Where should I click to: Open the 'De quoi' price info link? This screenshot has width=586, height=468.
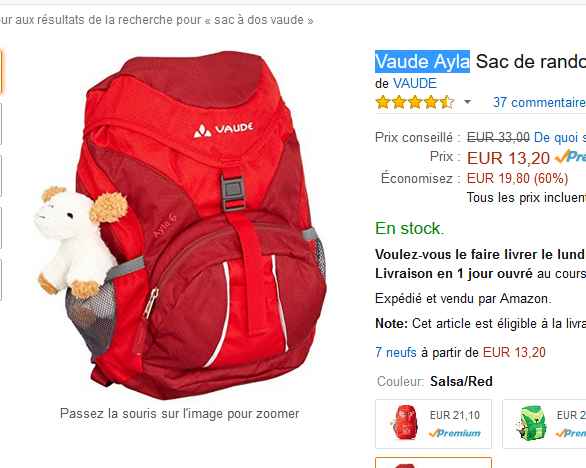pos(560,137)
